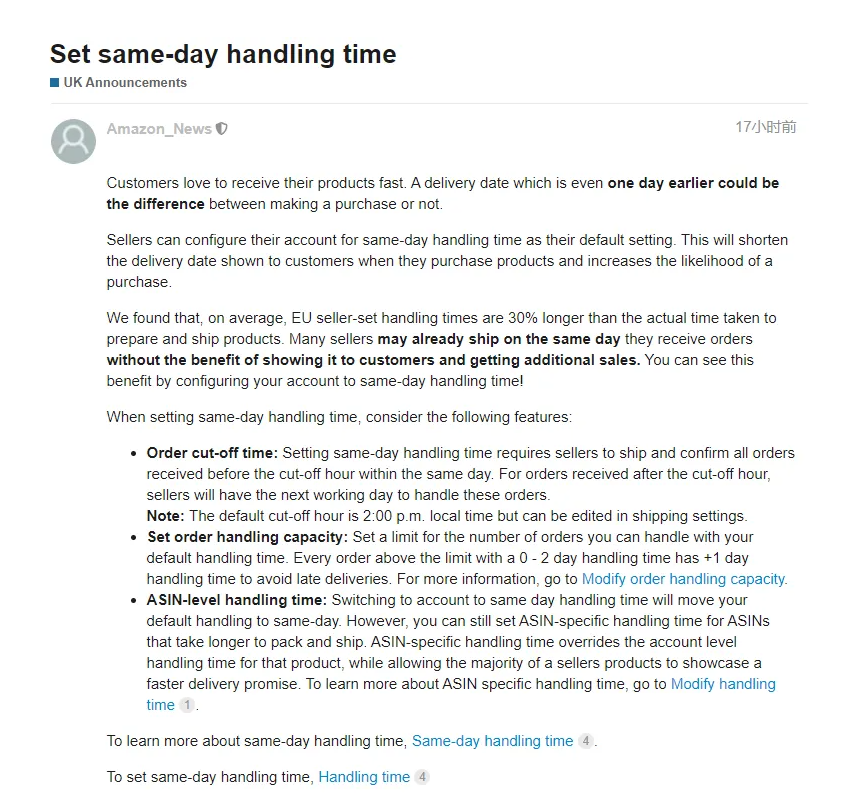855x810 pixels.
Task: Click the ASIN-level handling time heading
Action: pos(237,600)
